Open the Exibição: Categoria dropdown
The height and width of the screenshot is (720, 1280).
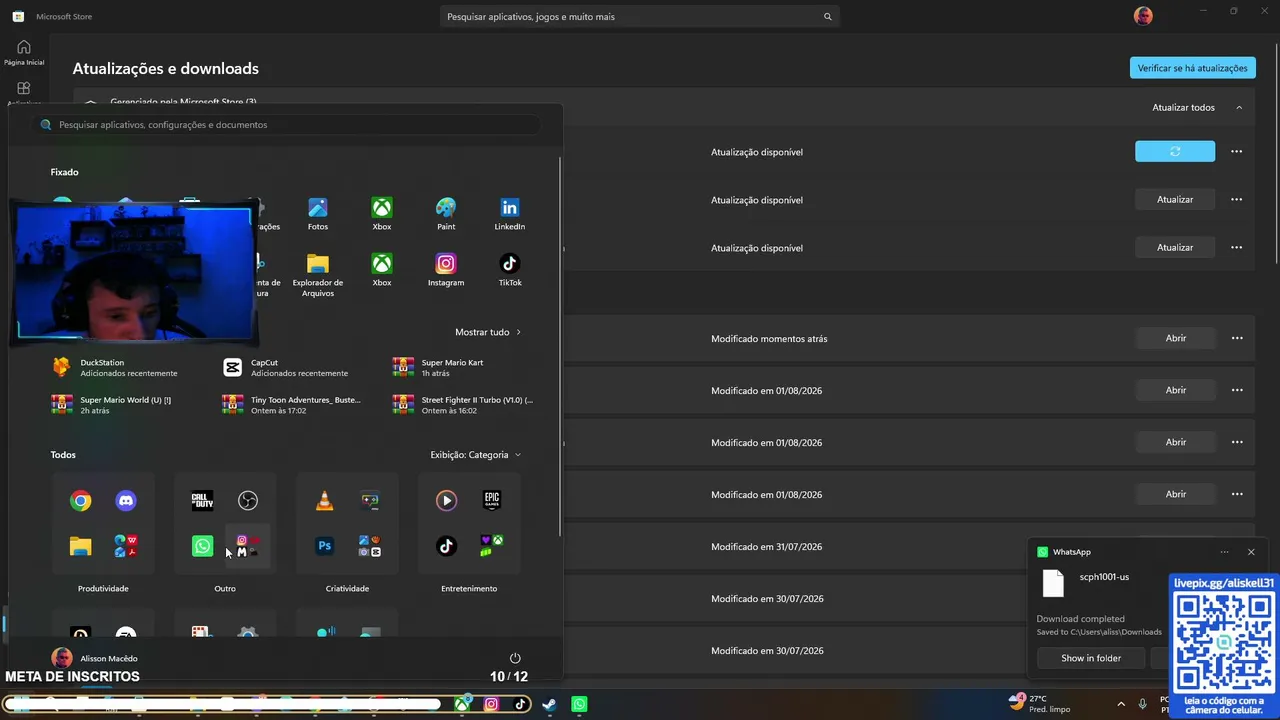[x=476, y=455]
